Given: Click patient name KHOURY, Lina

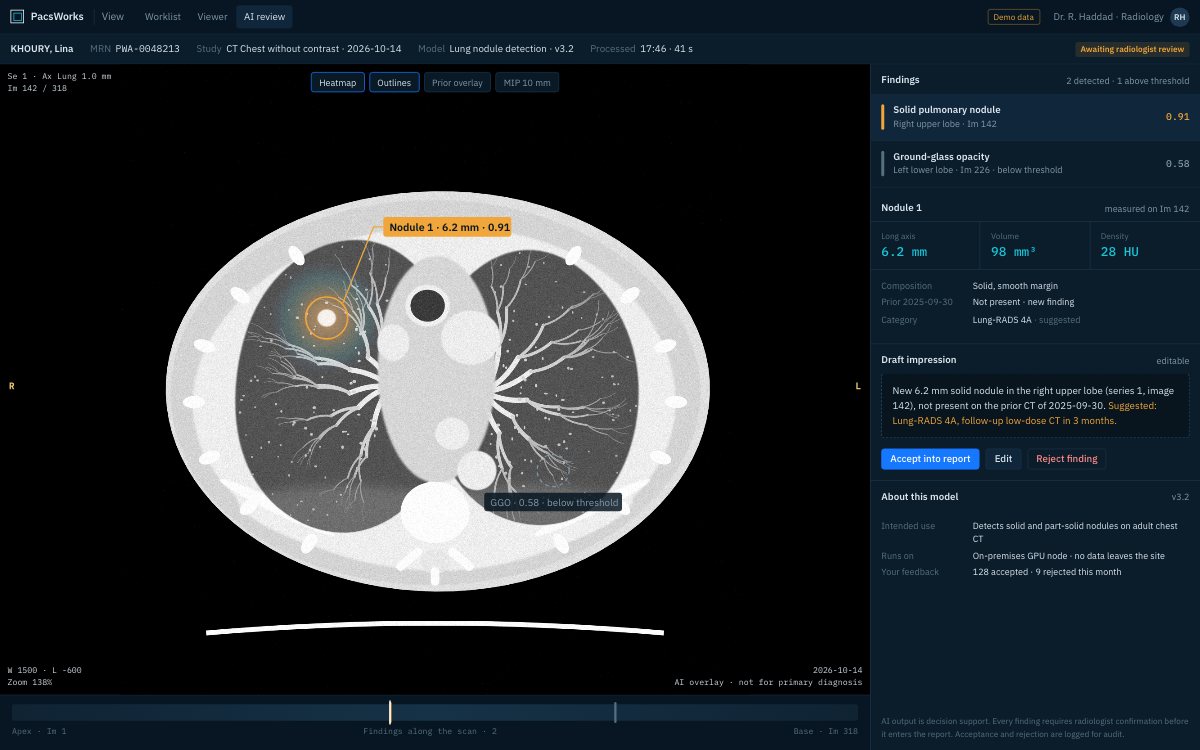Looking at the screenshot, I should pos(41,49).
